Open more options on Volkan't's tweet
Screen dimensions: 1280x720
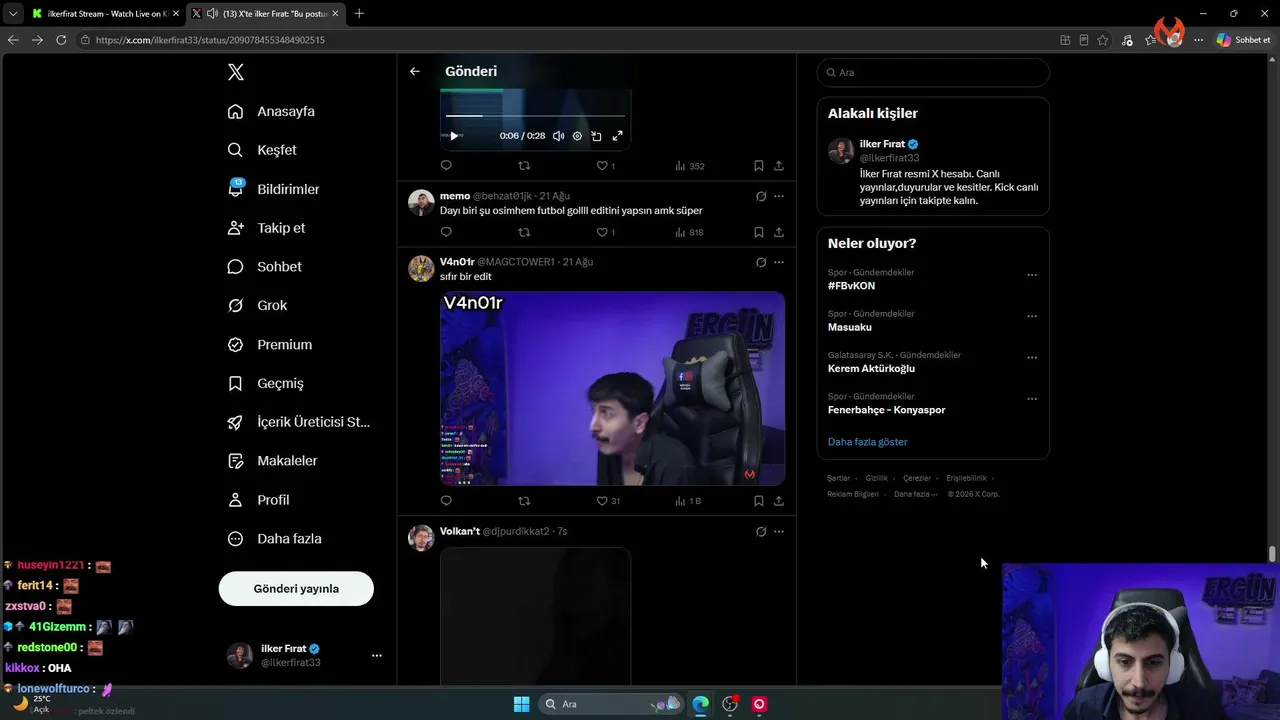779,531
